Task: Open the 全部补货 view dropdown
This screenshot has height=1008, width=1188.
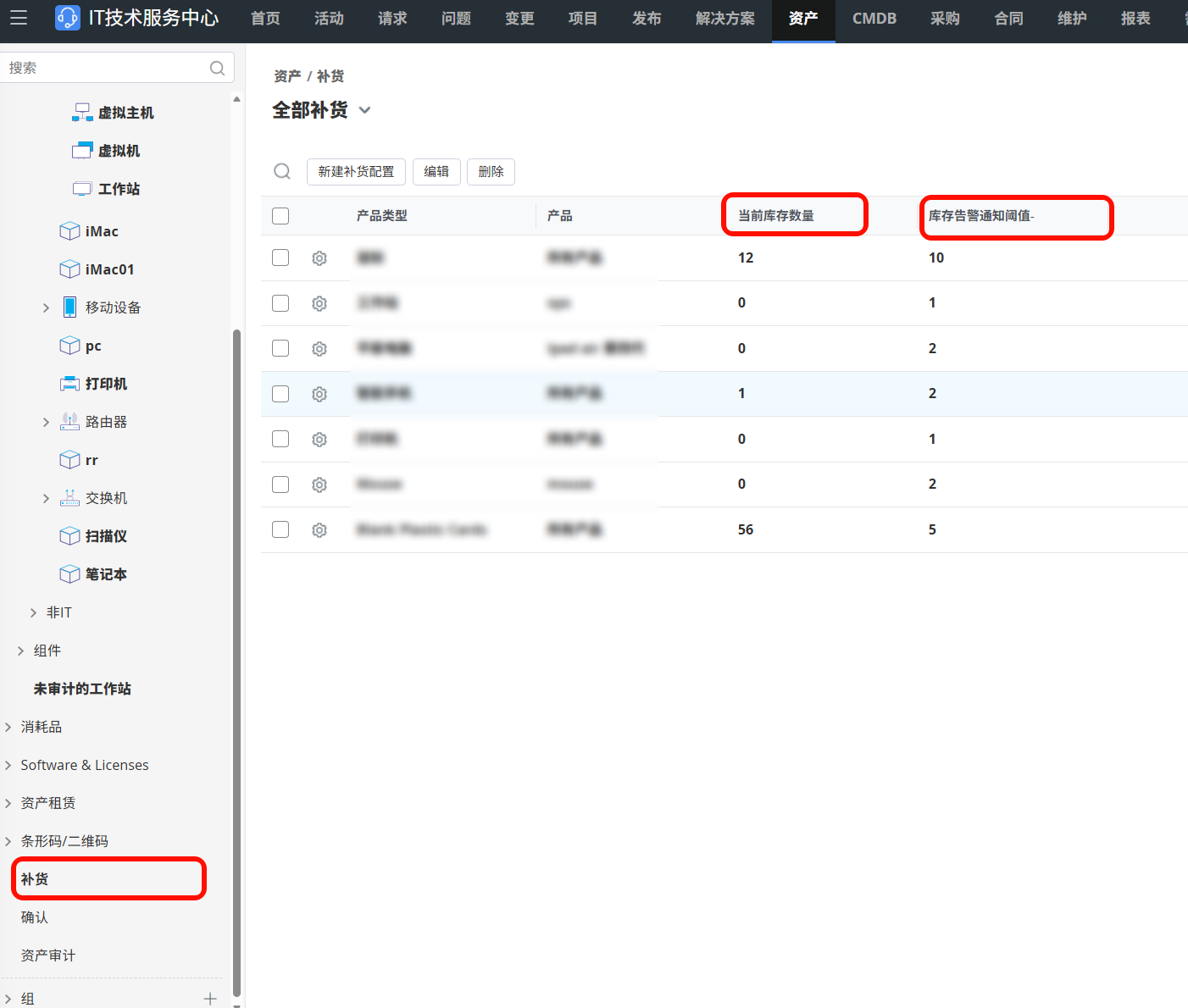Action: (365, 110)
